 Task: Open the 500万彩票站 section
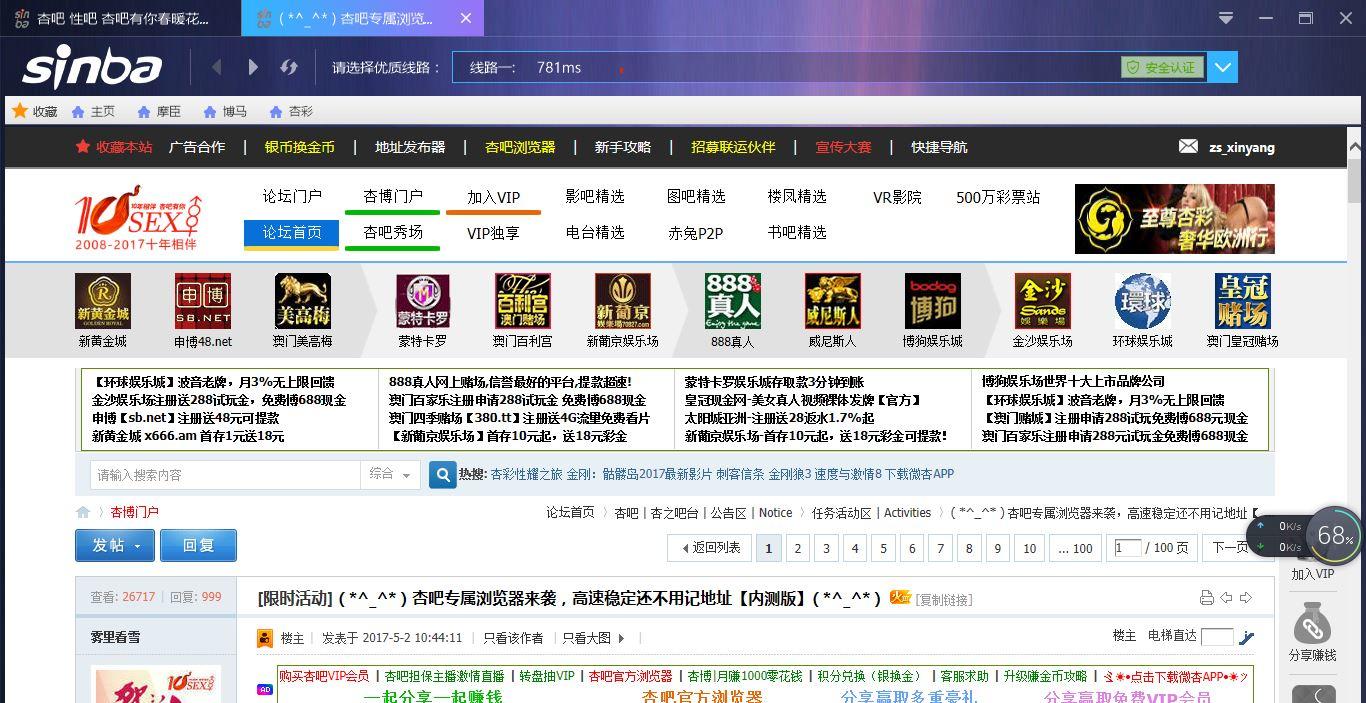998,197
